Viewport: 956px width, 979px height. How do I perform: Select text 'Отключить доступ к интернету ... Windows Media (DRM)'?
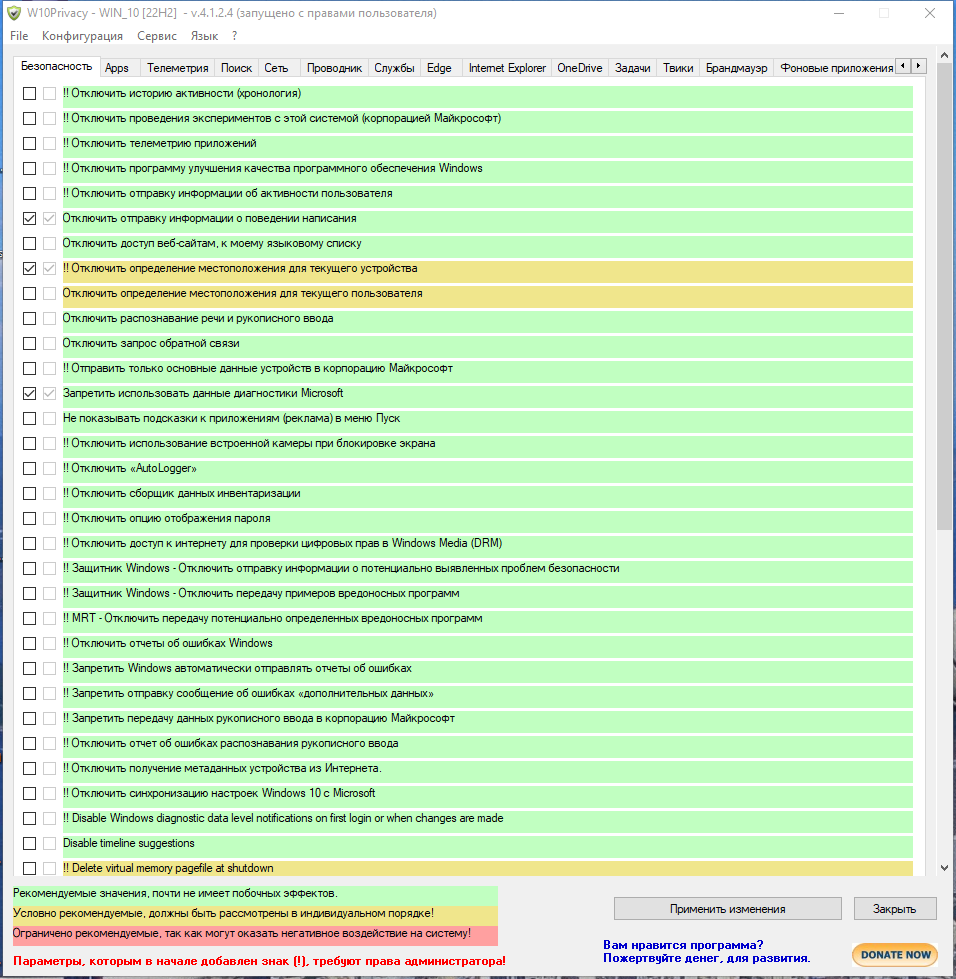click(287, 543)
